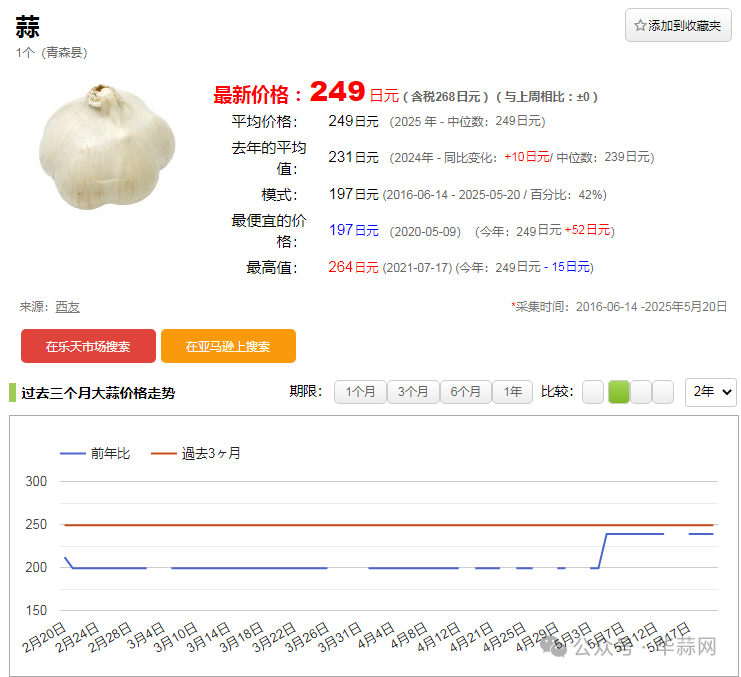Select the 1年 period tab
This screenshot has height=677, width=741.
pyautogui.click(x=512, y=392)
